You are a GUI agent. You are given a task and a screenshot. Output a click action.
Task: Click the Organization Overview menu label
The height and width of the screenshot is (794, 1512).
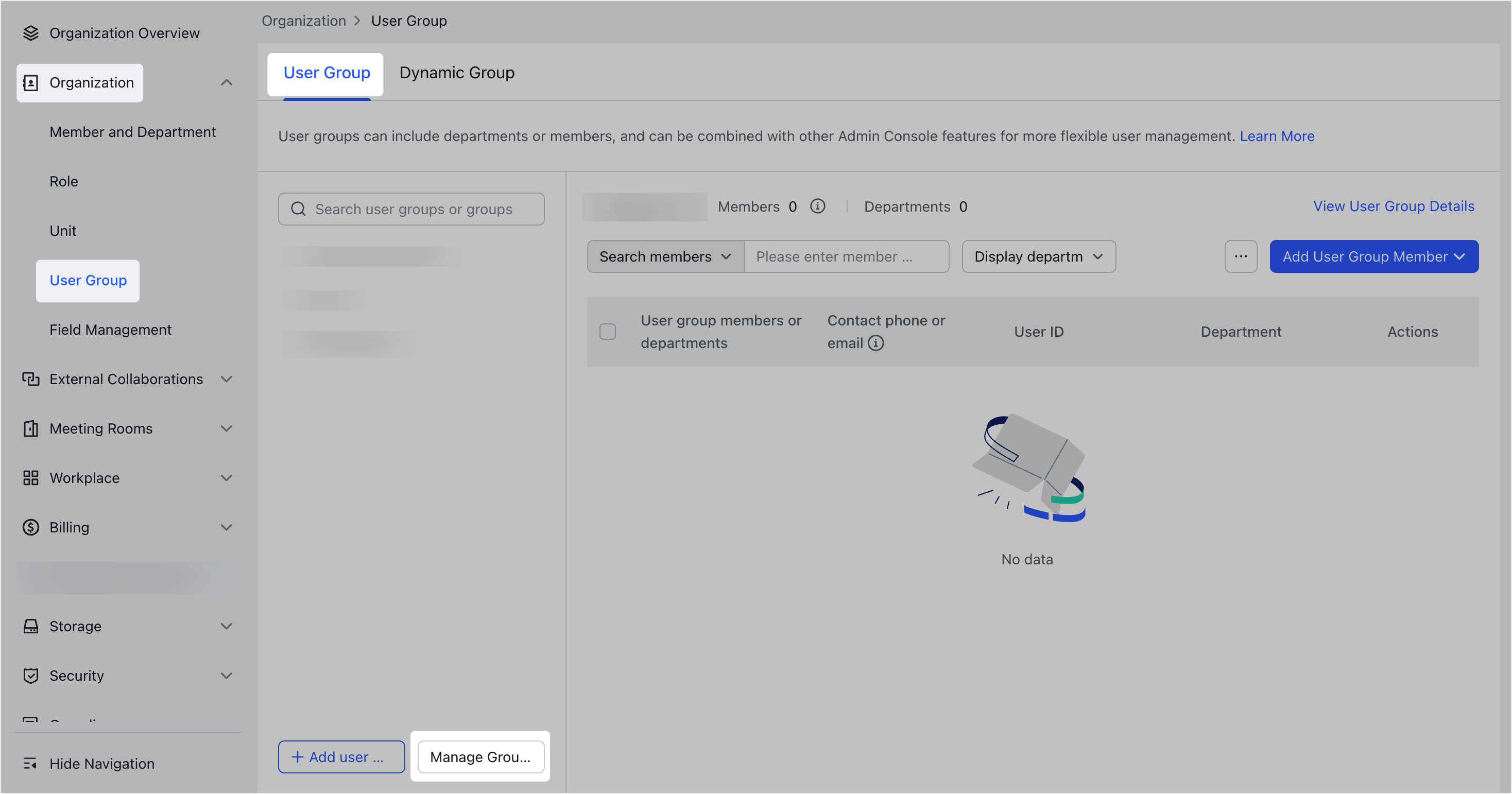tap(125, 33)
